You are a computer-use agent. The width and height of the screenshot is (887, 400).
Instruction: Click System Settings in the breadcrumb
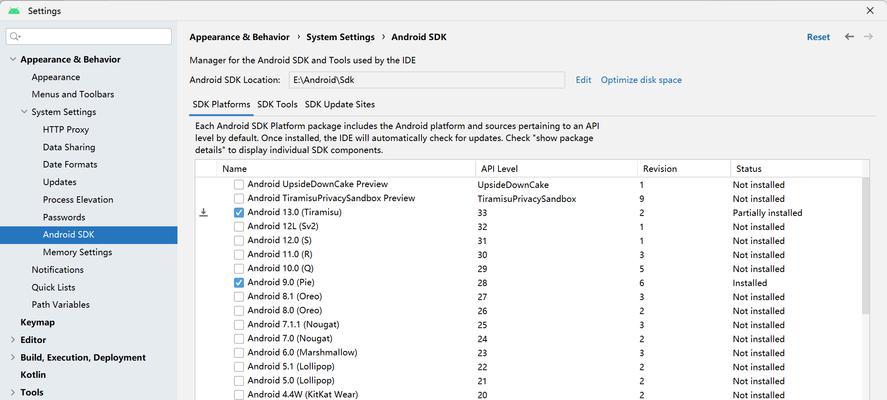click(341, 37)
